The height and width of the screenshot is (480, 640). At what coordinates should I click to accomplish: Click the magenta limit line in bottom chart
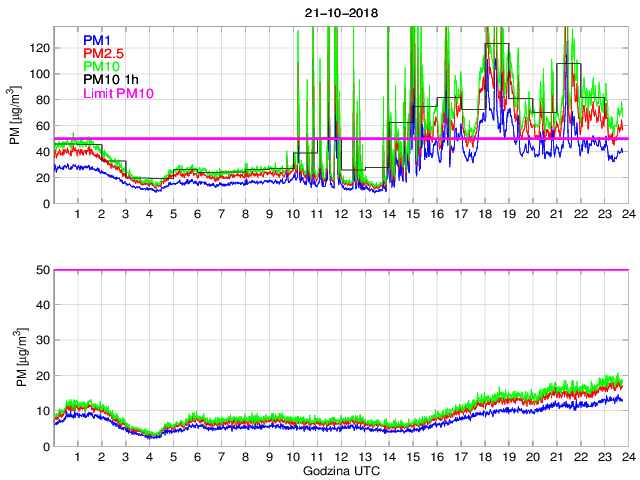point(341,270)
